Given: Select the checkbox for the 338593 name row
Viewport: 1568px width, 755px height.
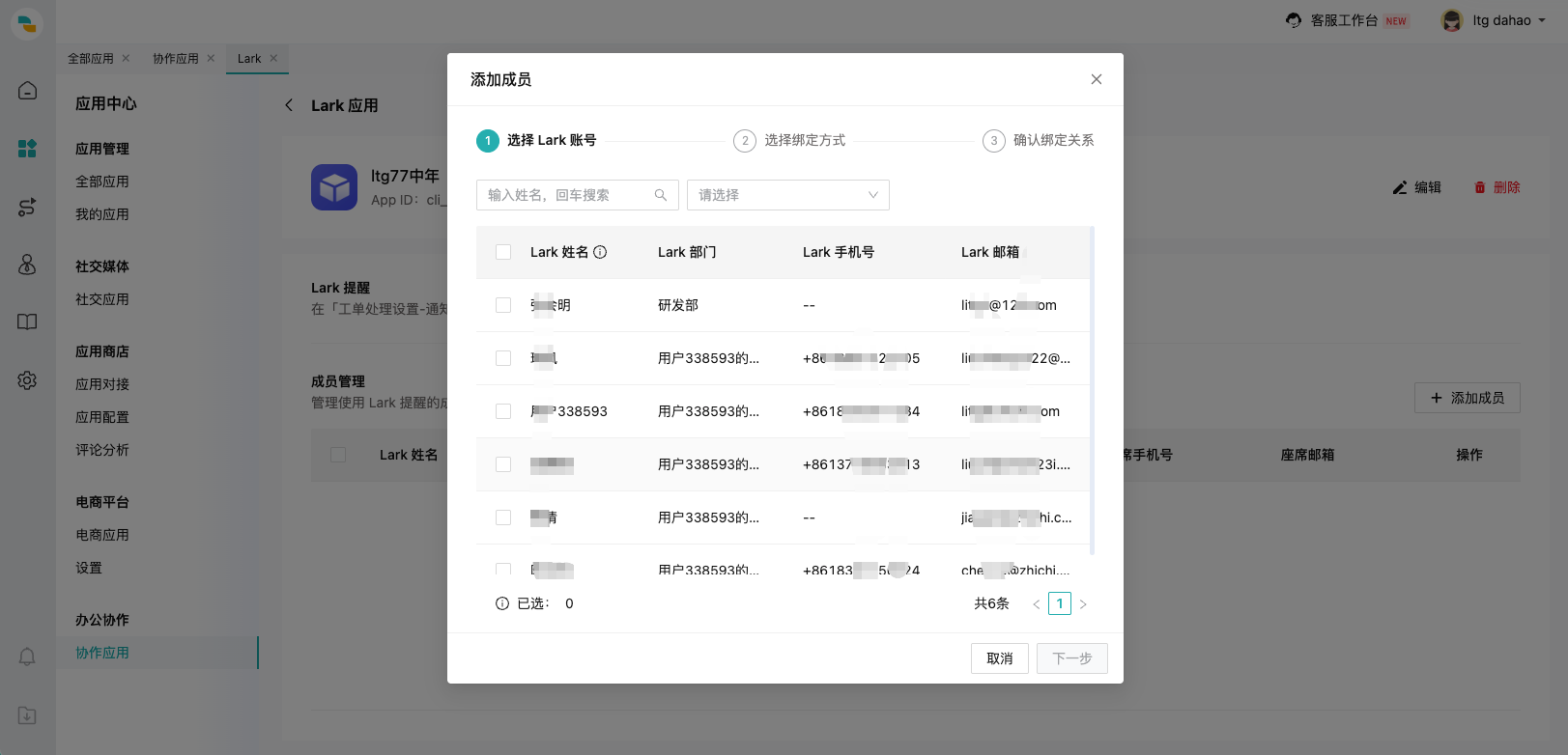Looking at the screenshot, I should (503, 411).
